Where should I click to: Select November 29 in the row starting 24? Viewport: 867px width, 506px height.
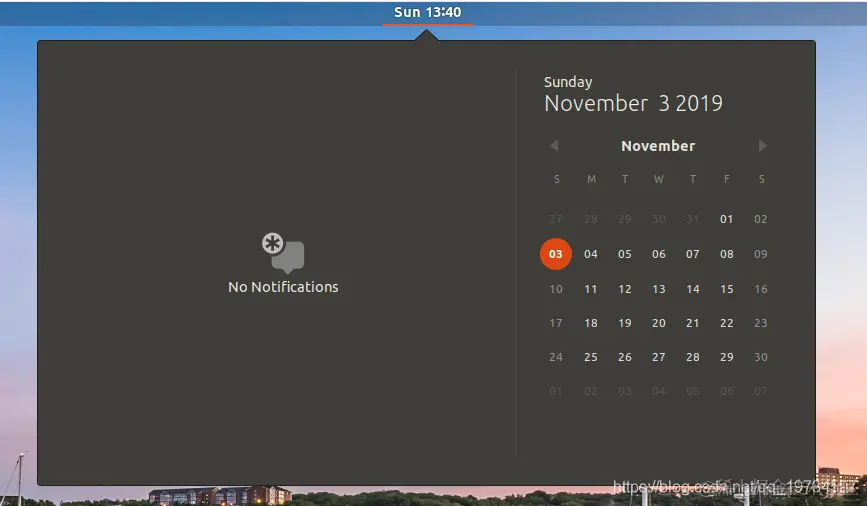[727, 357]
